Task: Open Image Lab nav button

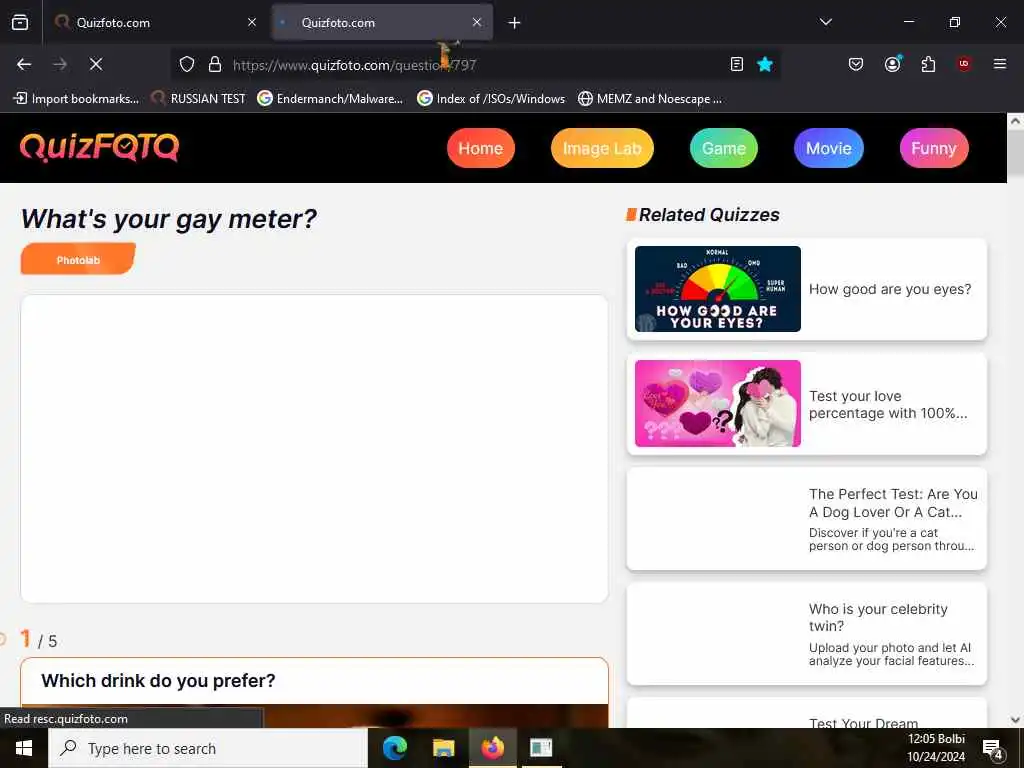Action: point(602,148)
